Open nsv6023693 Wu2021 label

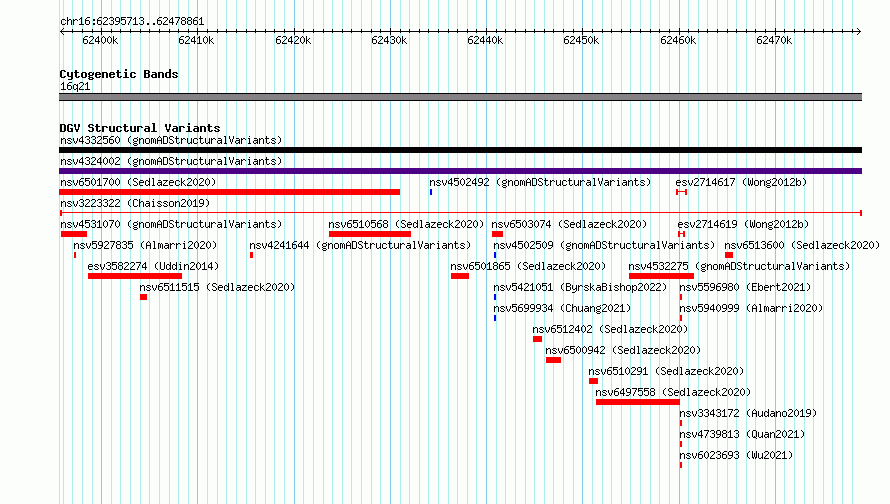coord(736,455)
